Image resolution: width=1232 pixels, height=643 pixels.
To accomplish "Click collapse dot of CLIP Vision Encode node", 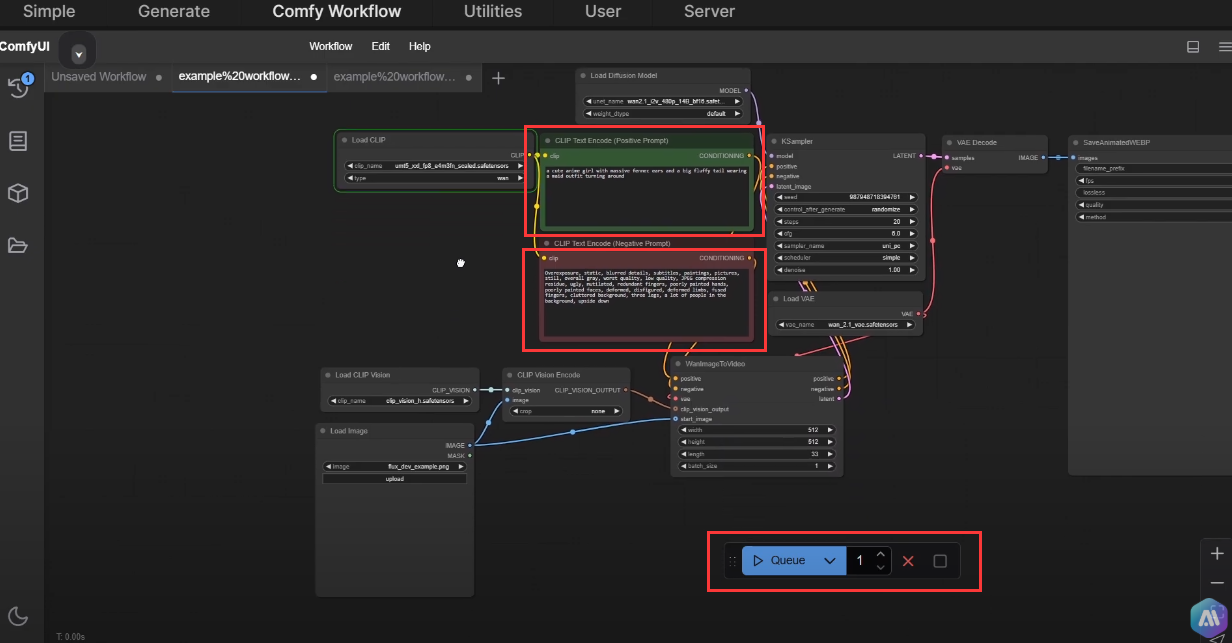I will pyautogui.click(x=510, y=375).
